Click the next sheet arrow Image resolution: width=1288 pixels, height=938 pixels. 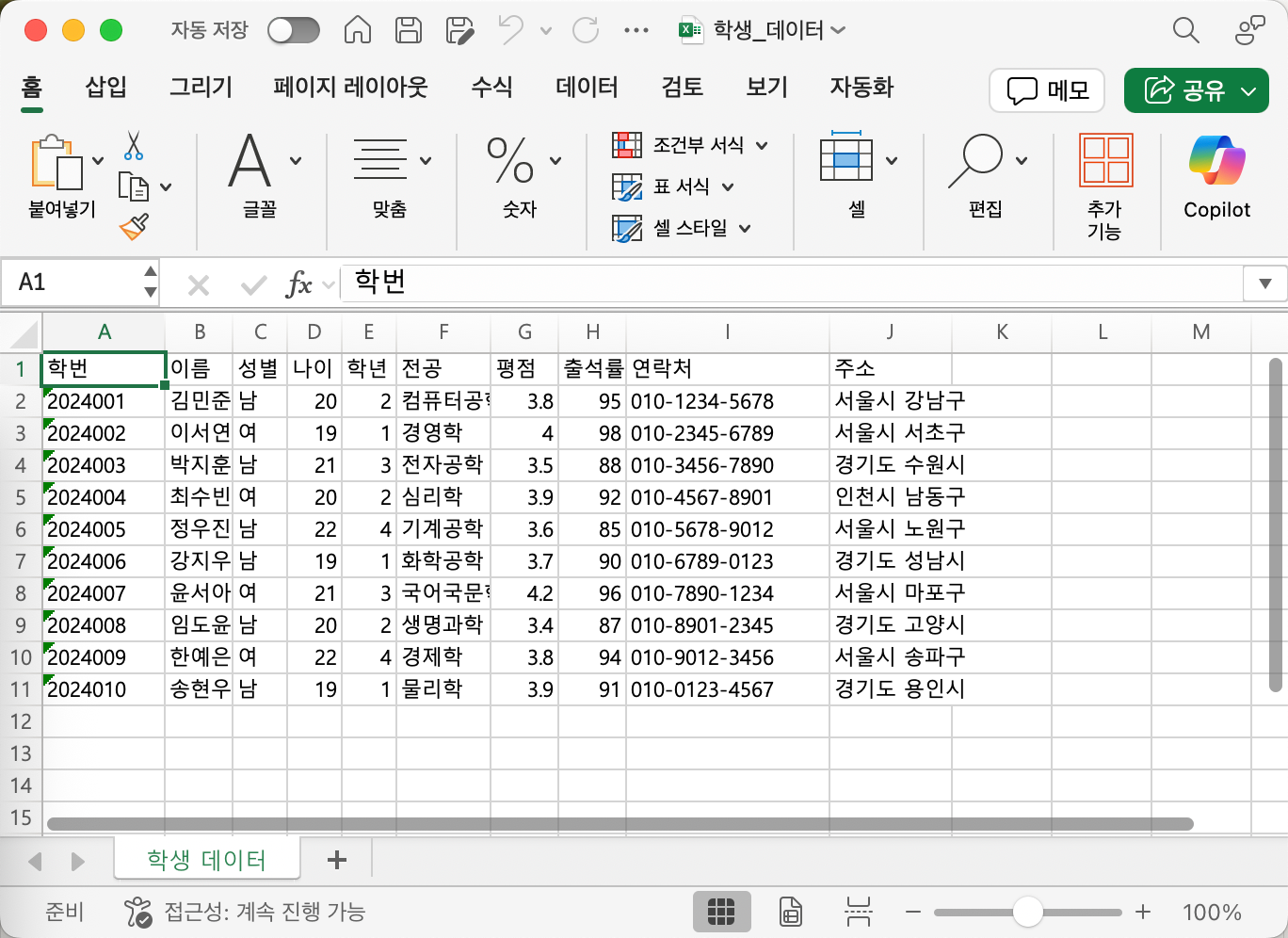point(78,861)
